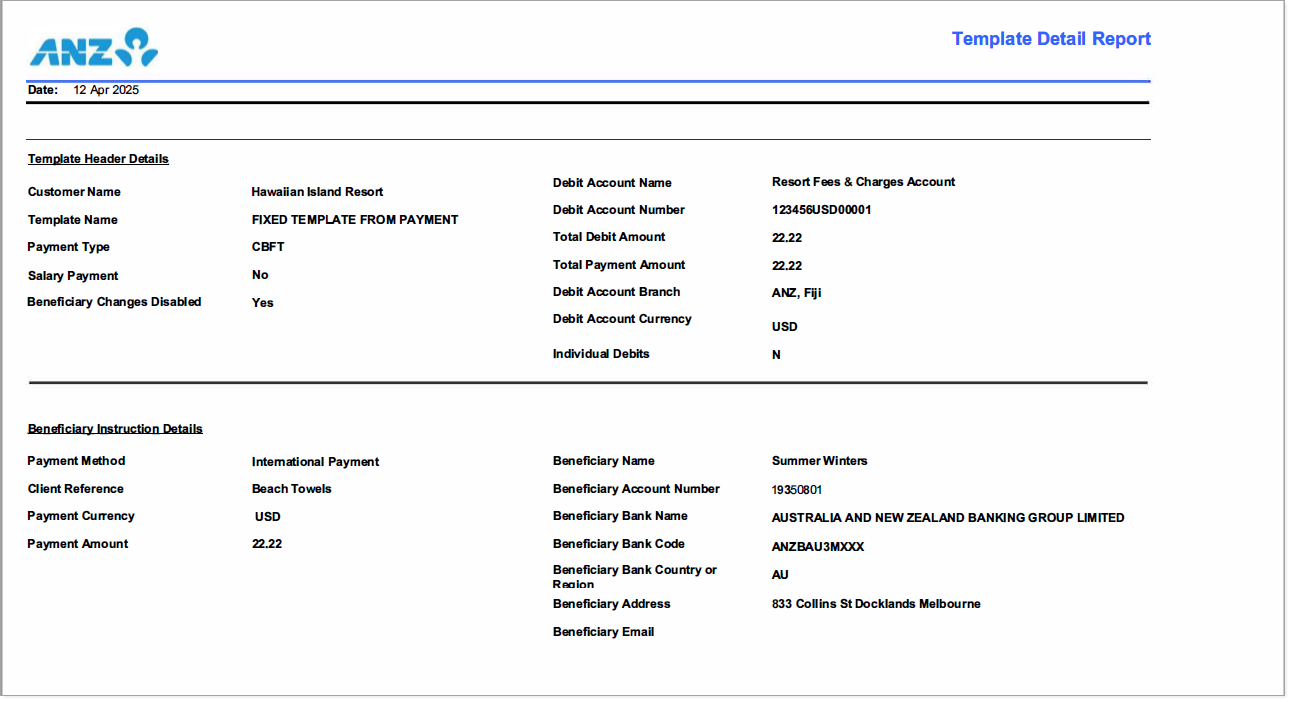This screenshot has width=1291, height=702.
Task: Select the Payment Method International Payment
Action: 315,461
